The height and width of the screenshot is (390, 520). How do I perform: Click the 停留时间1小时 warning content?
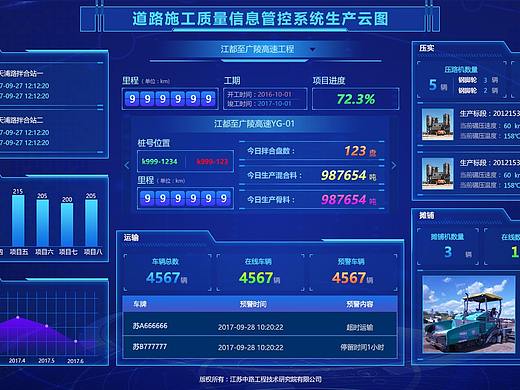(x=362, y=348)
